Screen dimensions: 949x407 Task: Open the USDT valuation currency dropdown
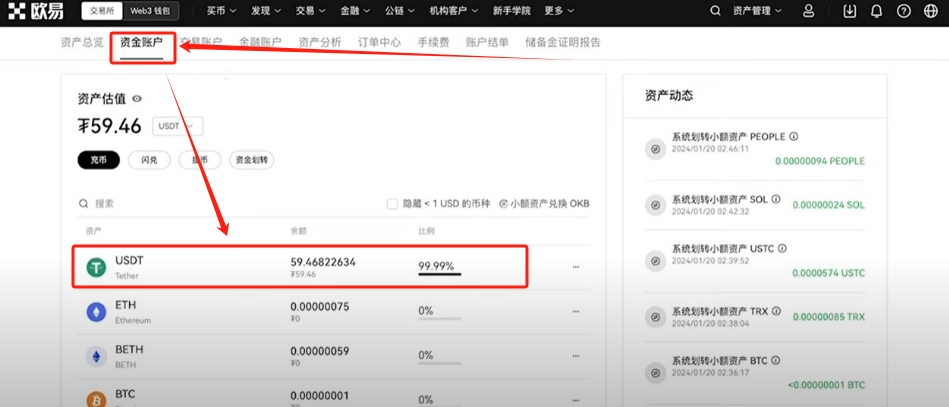(178, 126)
